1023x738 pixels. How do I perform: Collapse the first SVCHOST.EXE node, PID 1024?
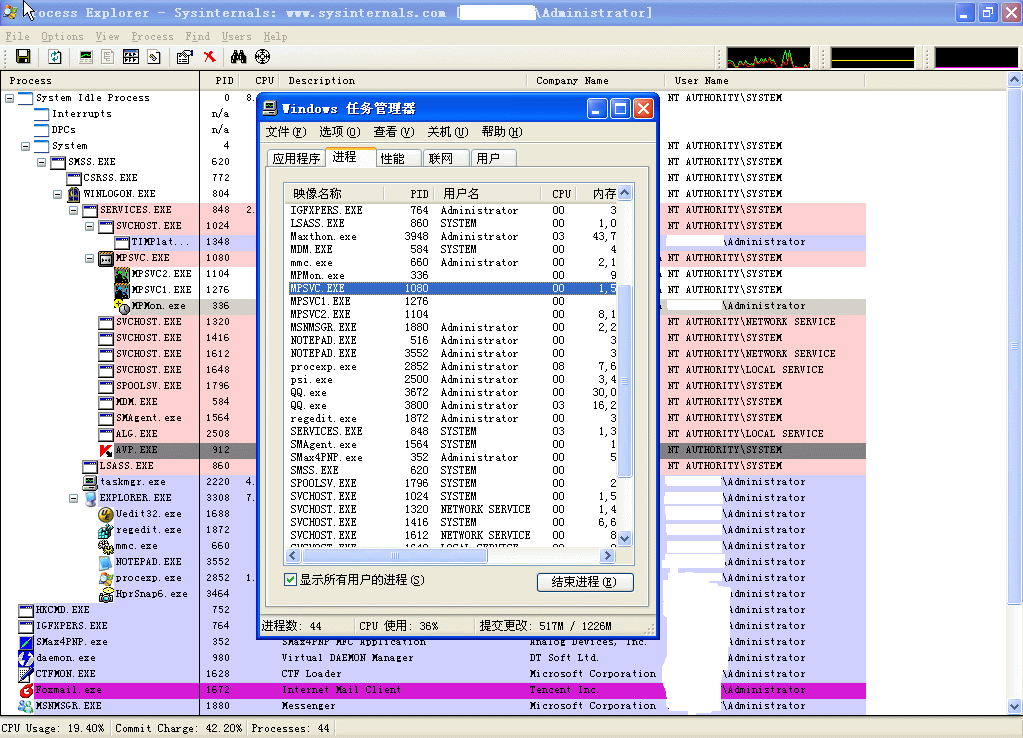click(x=89, y=226)
